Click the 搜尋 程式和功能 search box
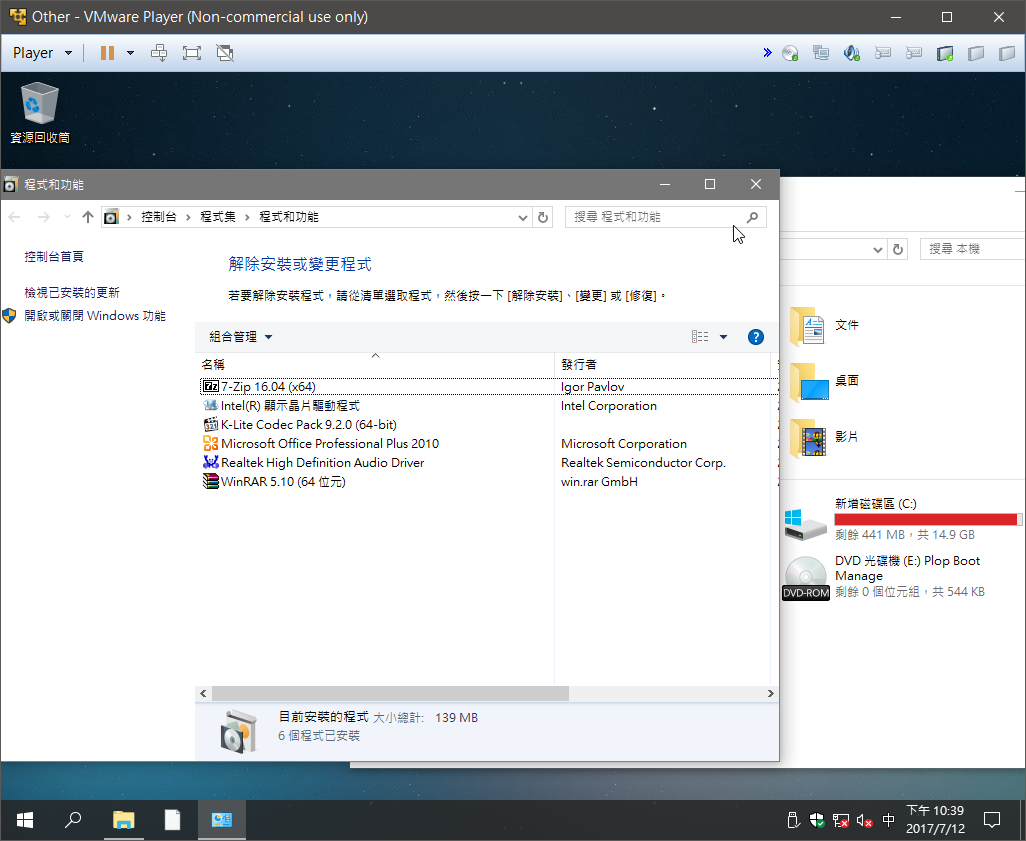The height and width of the screenshot is (841, 1026). tap(655, 217)
